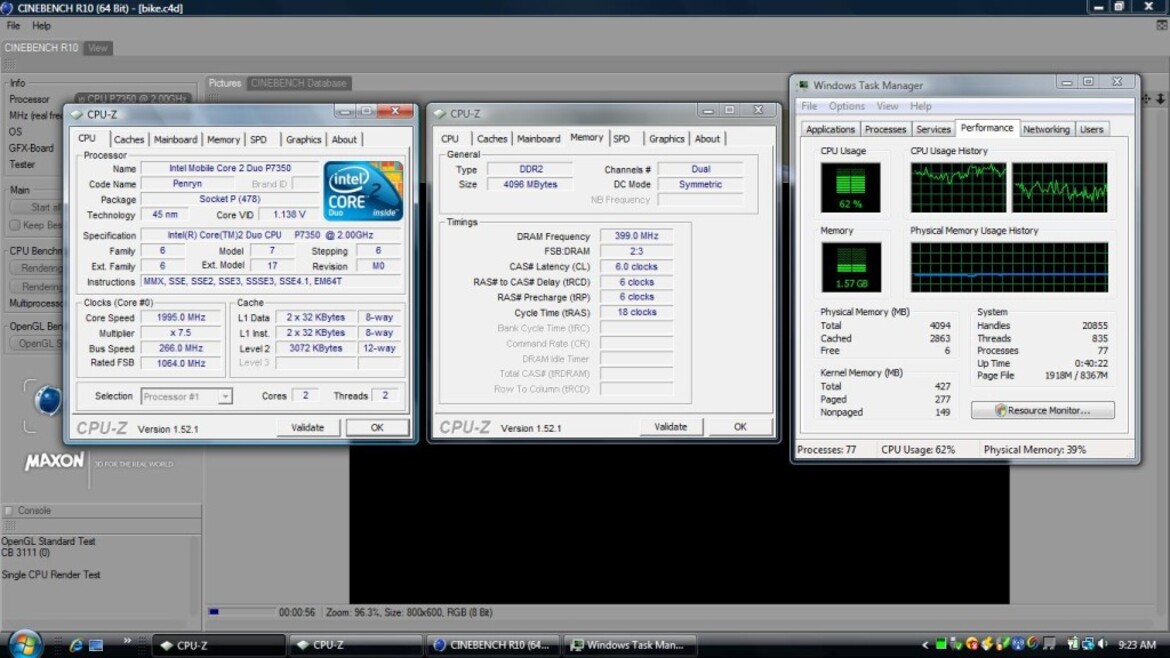Click the MAXON logo in Cinebench
The image size is (1170, 658).
(54, 463)
